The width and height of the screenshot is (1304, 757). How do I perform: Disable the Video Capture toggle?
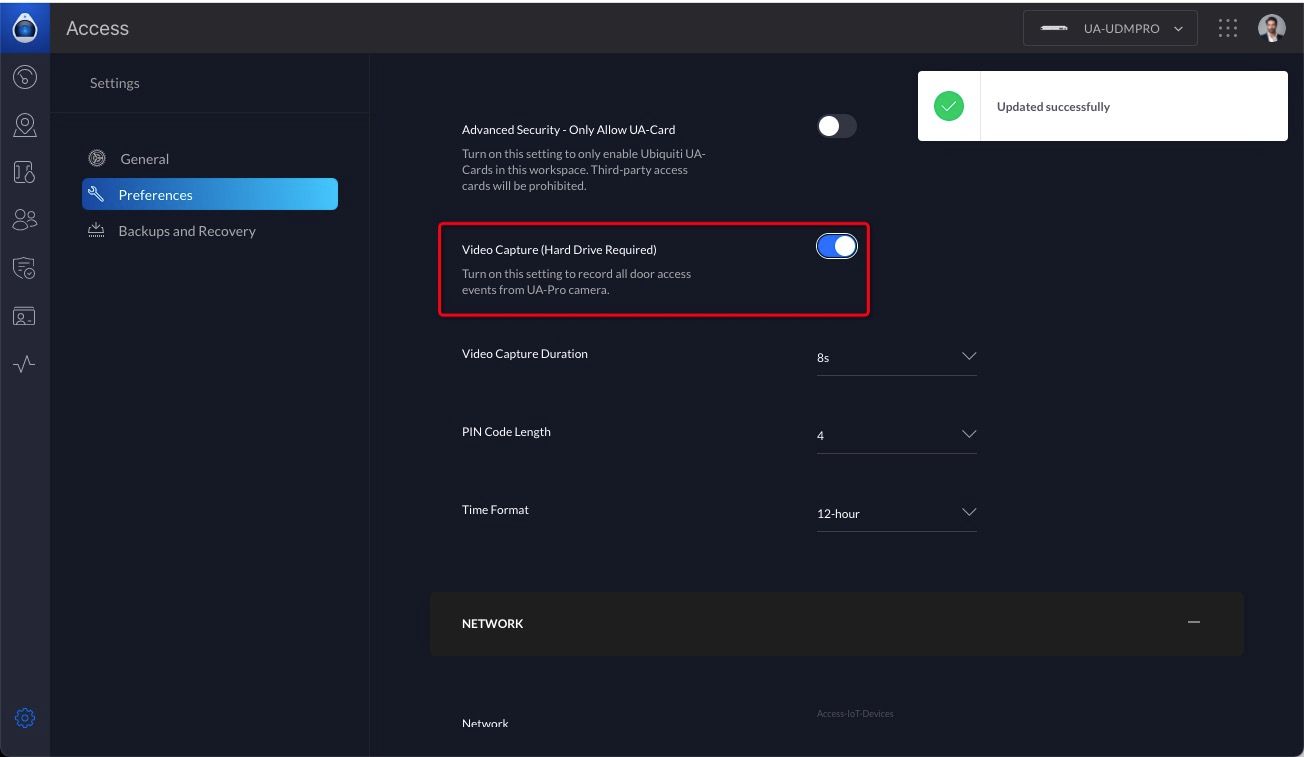[836, 246]
